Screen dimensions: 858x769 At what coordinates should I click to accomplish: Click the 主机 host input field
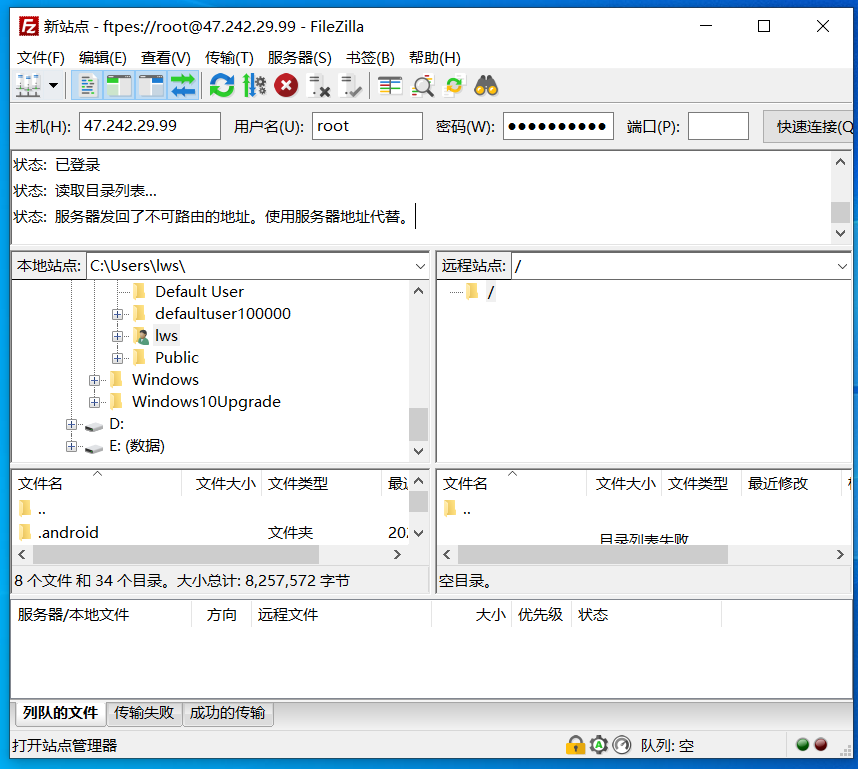(150, 126)
